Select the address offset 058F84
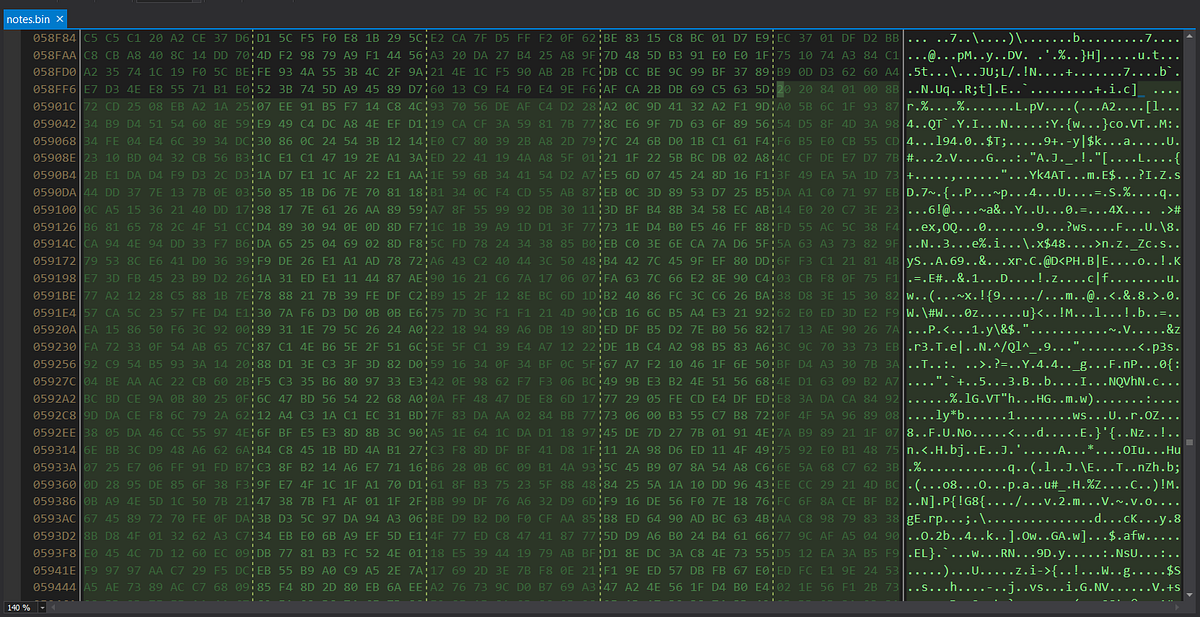1200x617 pixels. [53, 37]
